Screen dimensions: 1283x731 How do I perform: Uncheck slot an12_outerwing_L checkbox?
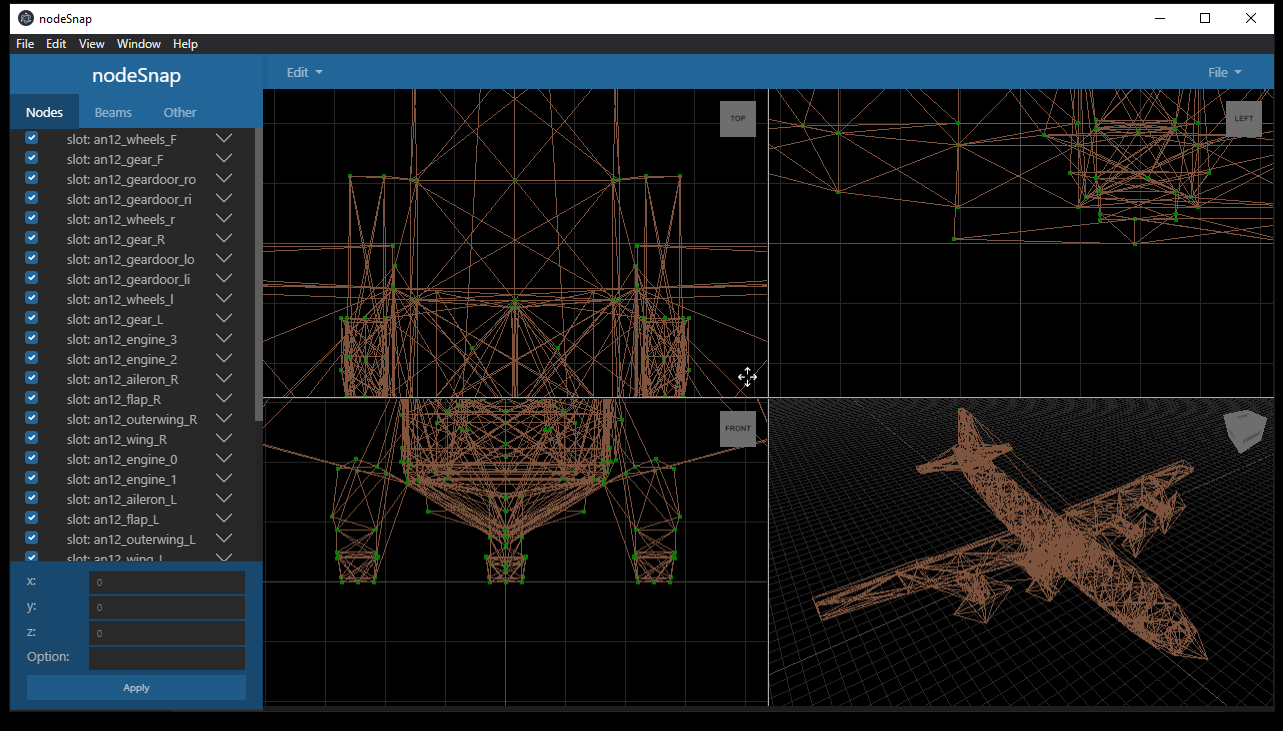tap(31, 538)
